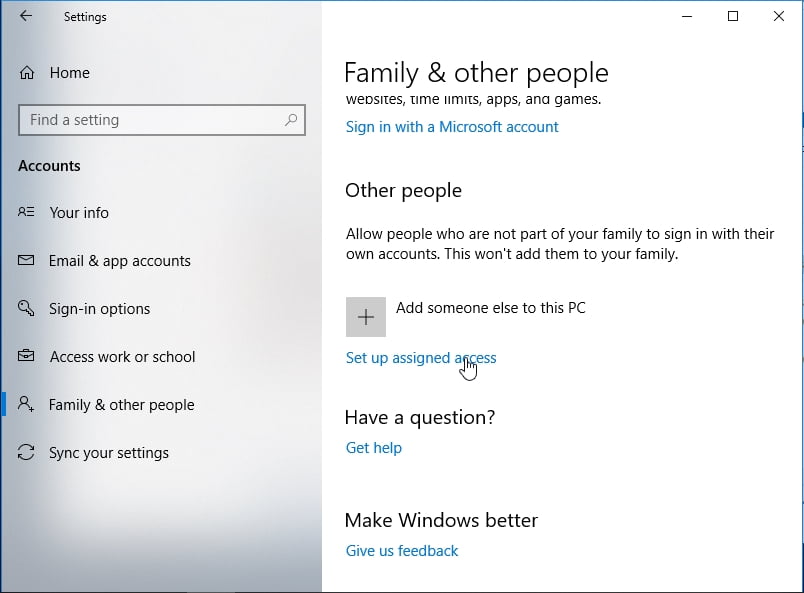Select the Your info person-card icon
This screenshot has width=804, height=593.
[x=27, y=213]
